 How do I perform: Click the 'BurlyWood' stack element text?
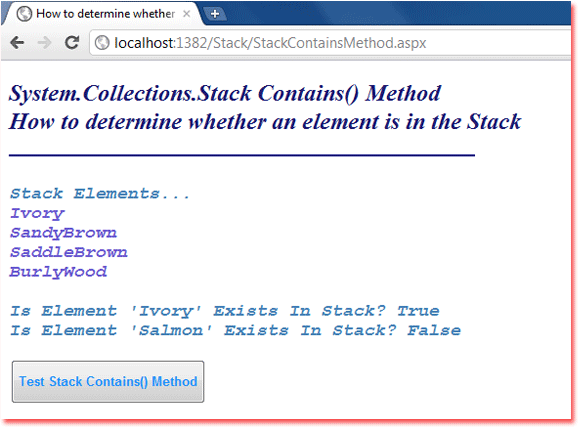(58, 272)
